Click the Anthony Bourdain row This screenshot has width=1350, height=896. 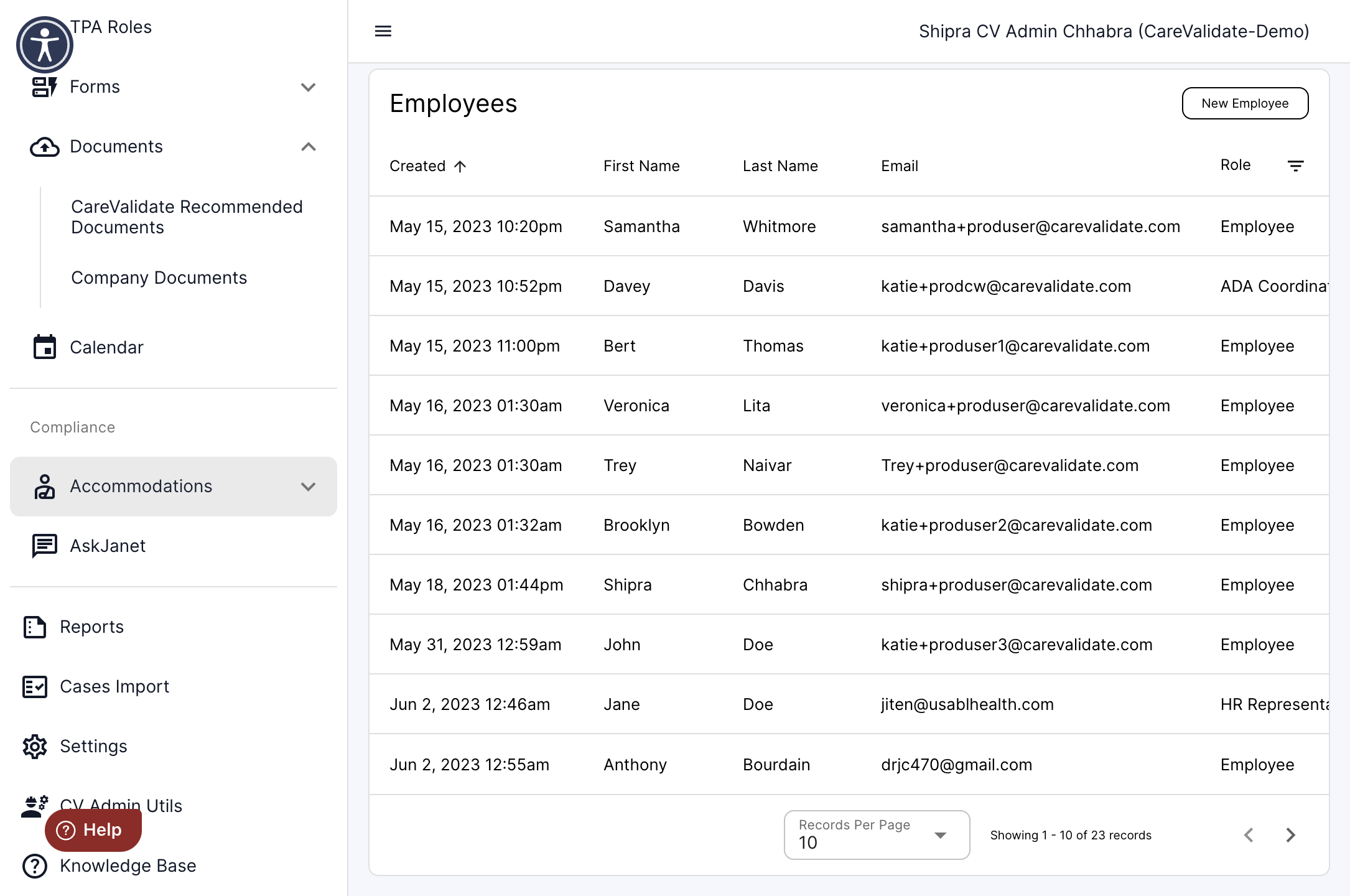849,765
